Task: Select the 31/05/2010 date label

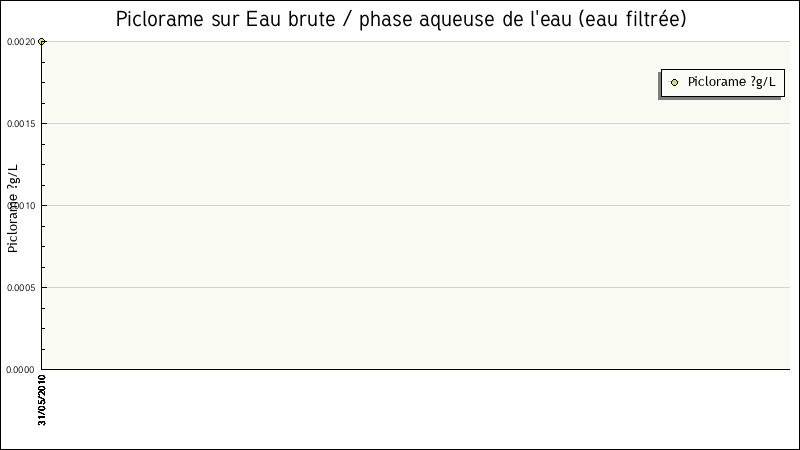Action: point(42,400)
